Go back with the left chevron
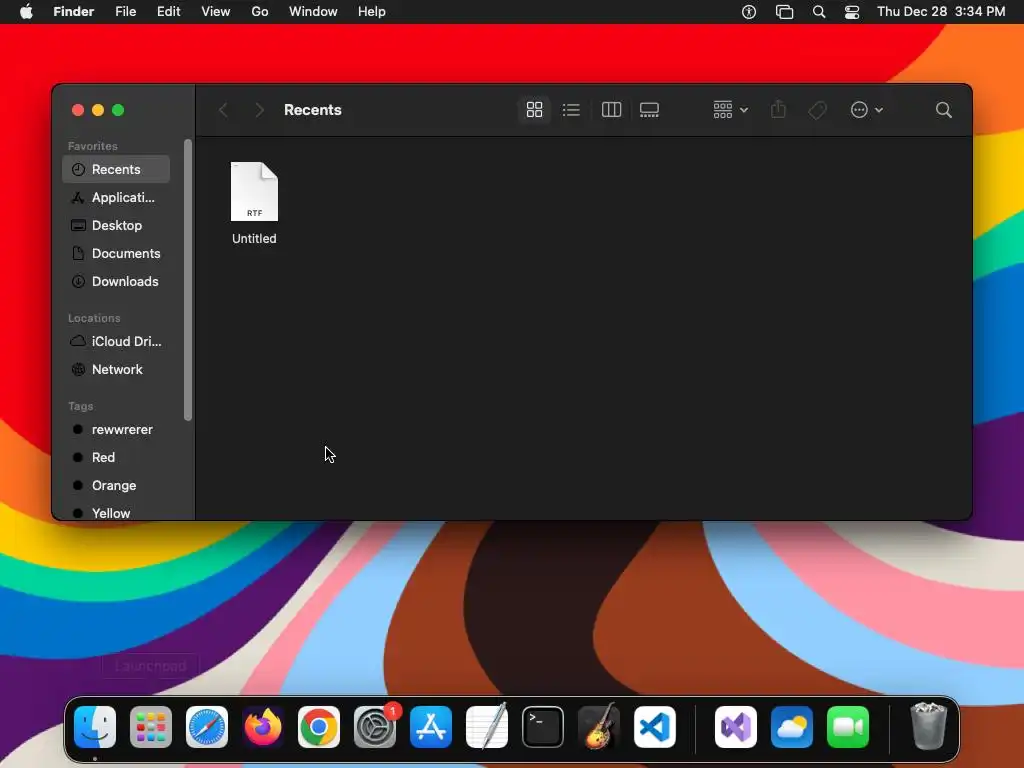 (223, 110)
